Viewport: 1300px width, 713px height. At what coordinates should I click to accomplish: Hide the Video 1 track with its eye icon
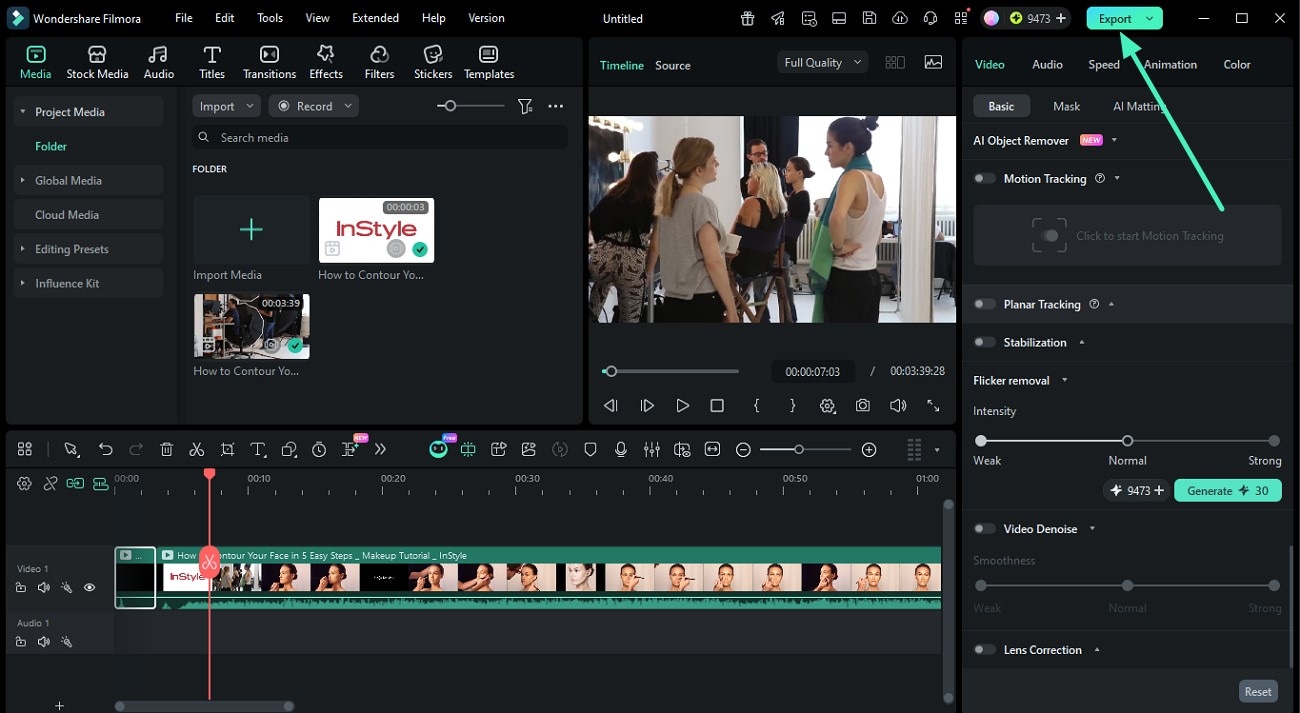[x=89, y=587]
